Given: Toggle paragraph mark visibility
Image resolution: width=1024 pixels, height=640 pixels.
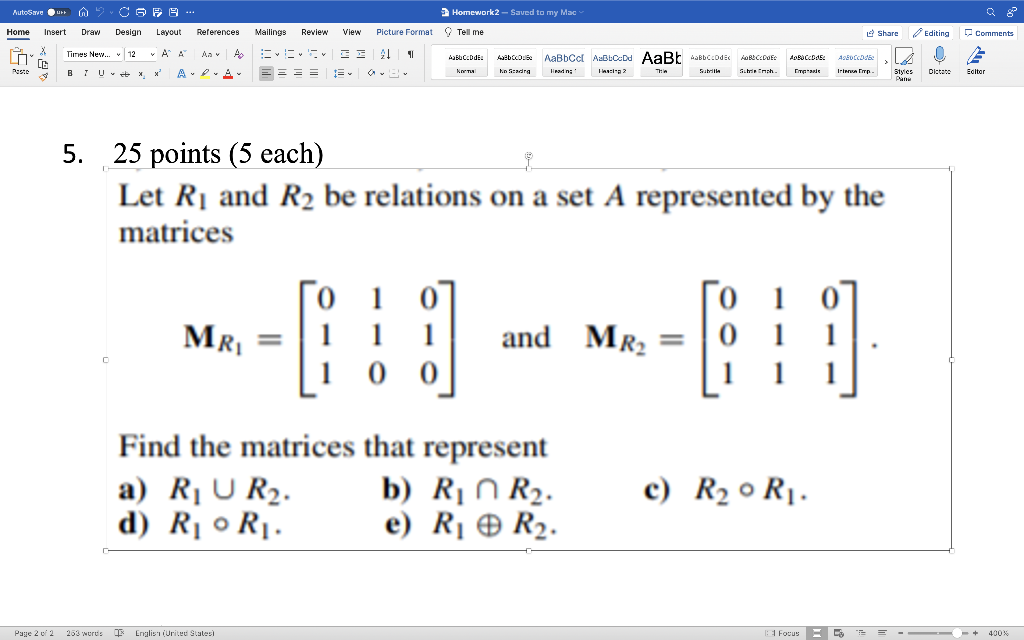Looking at the screenshot, I should point(411,54).
